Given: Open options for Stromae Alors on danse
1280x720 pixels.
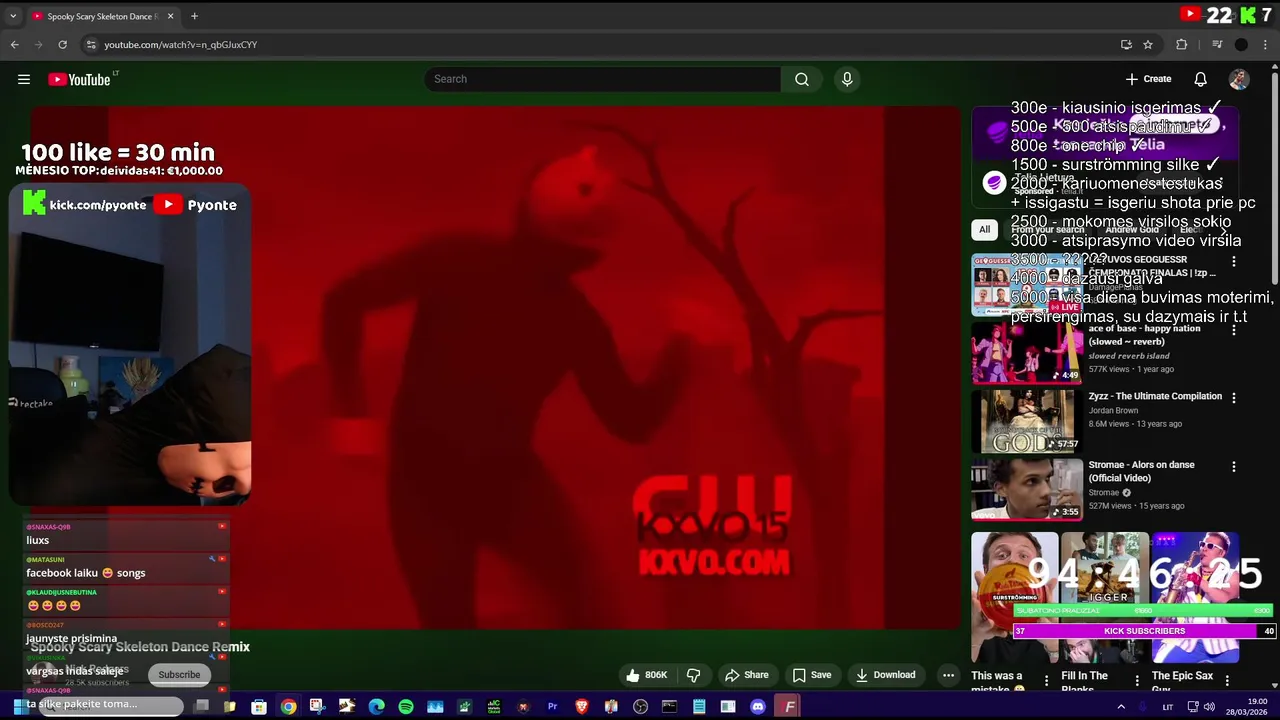Looking at the screenshot, I should (1234, 466).
